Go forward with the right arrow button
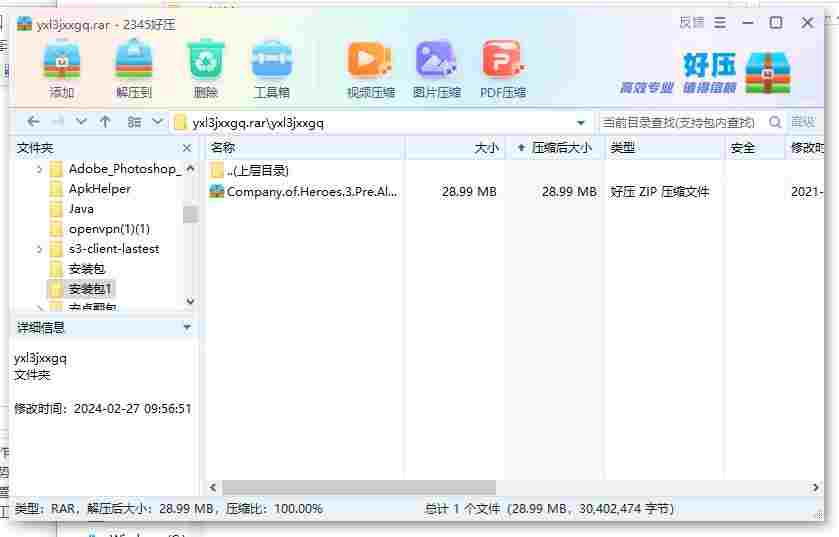Viewport: 839px width, 537px height. pyautogui.click(x=58, y=122)
